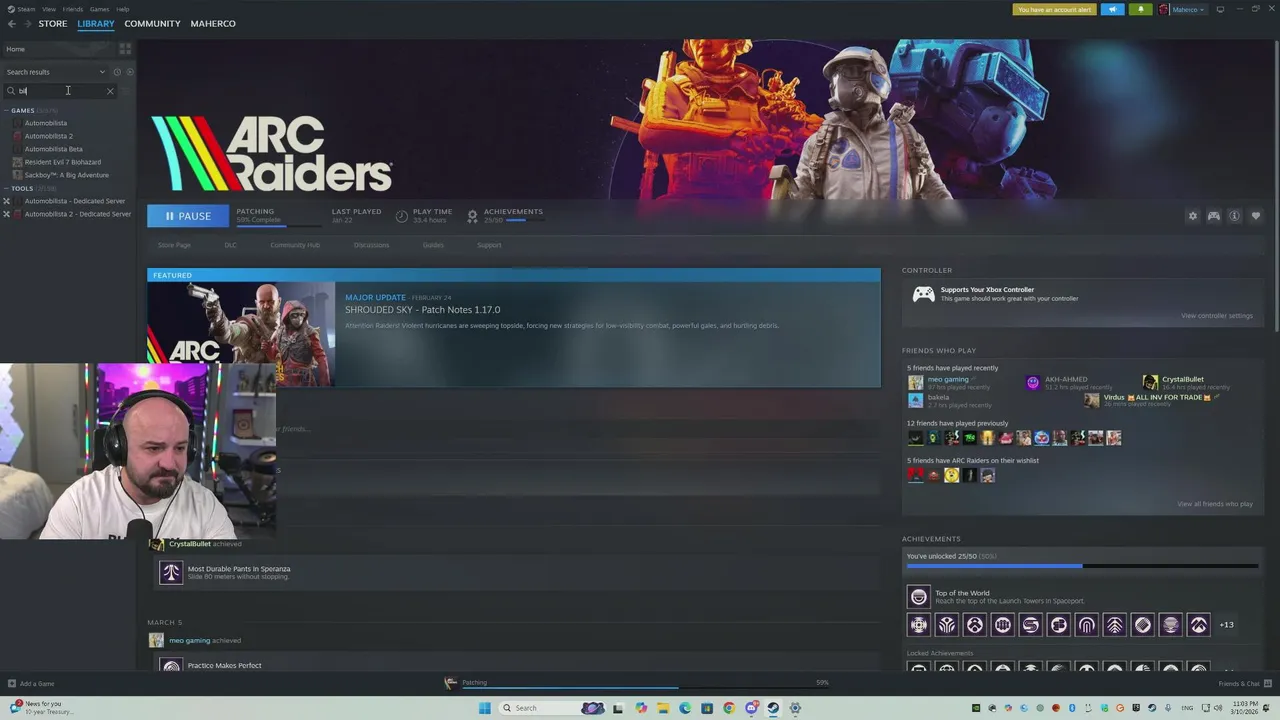Open the MAHERCO profile tab
1280x720 pixels.
213,24
